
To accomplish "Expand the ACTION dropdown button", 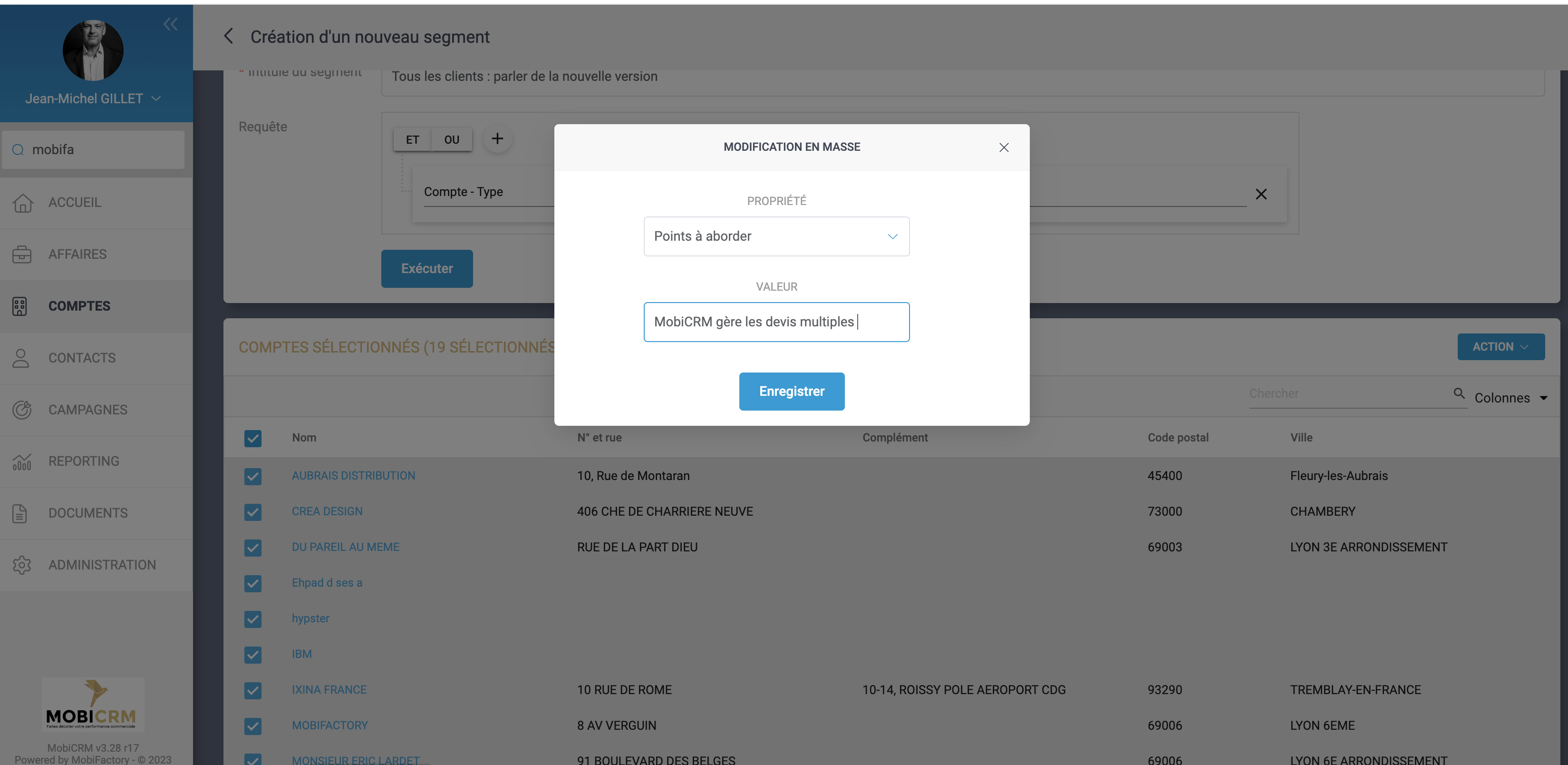I will pos(1500,346).
